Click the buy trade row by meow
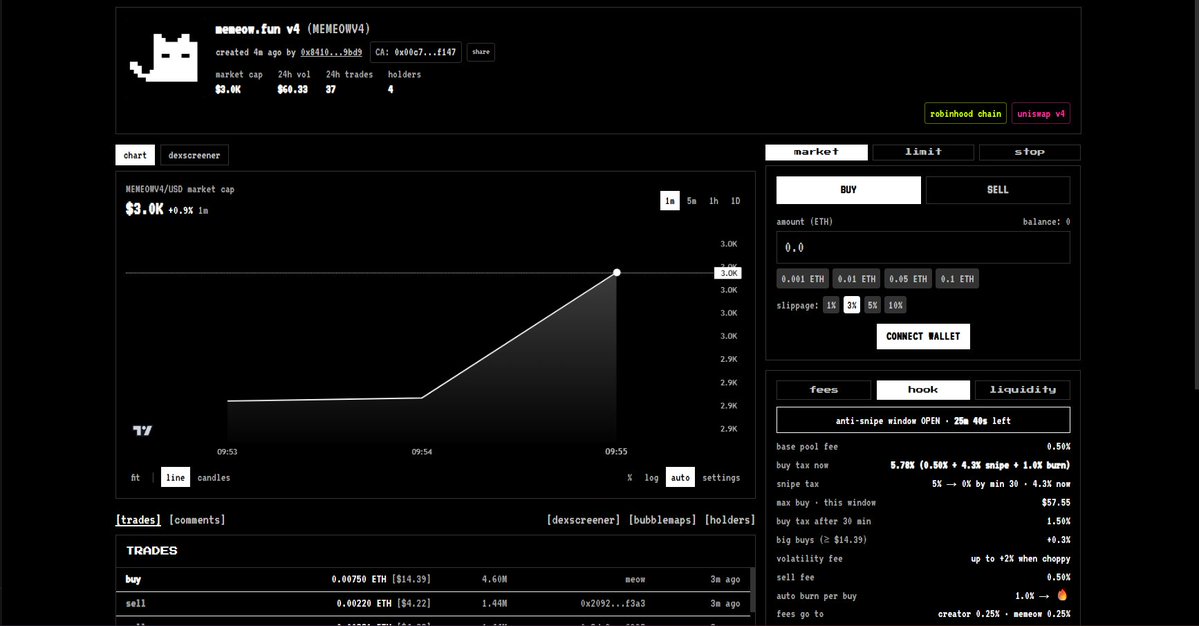1199x626 pixels. pos(433,579)
